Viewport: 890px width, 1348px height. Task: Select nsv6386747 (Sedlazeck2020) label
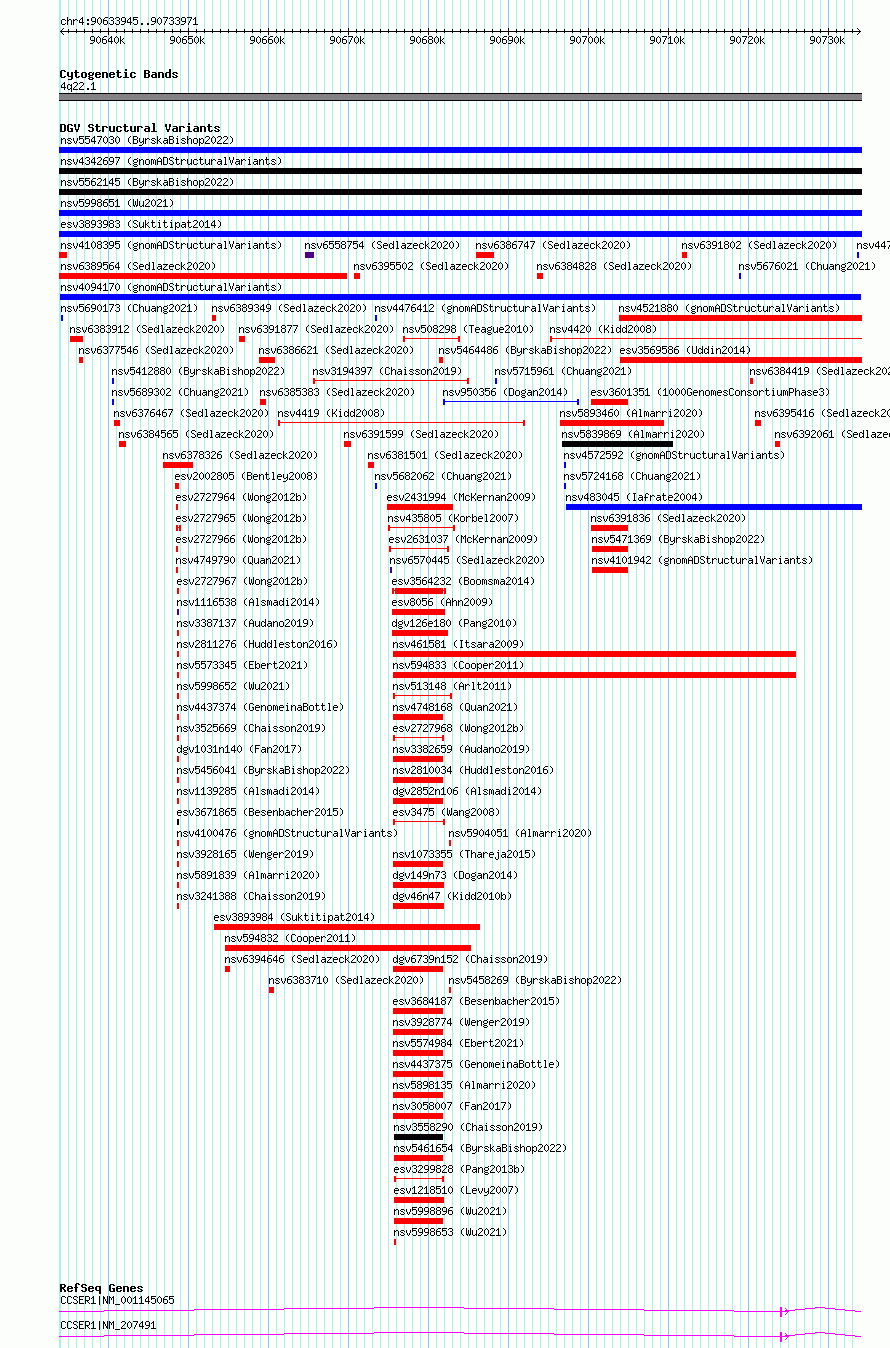[553, 245]
